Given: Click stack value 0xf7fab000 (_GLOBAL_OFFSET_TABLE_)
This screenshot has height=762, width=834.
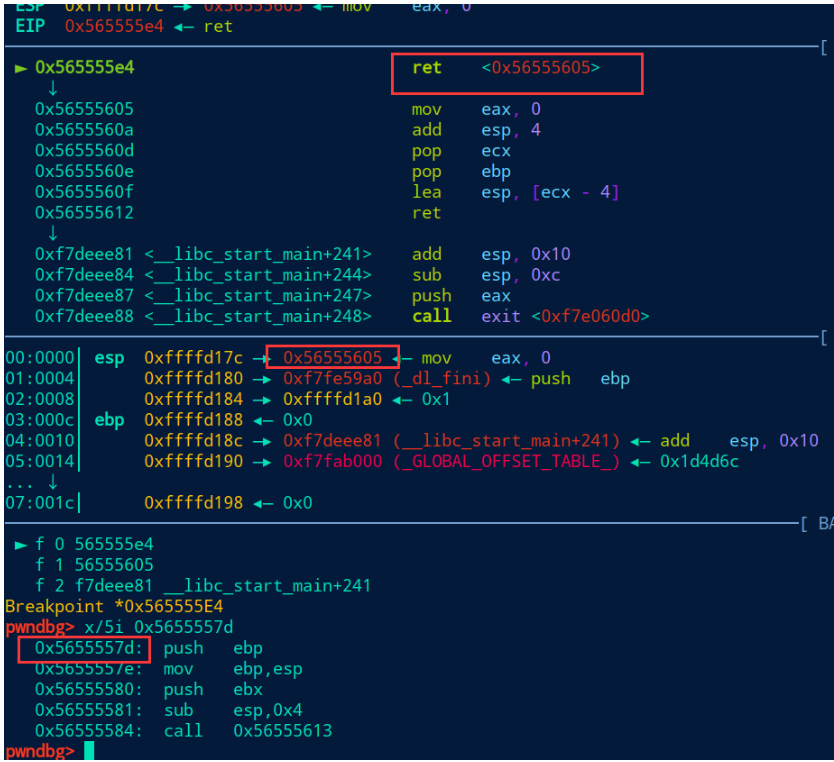Looking at the screenshot, I should 452,462.
